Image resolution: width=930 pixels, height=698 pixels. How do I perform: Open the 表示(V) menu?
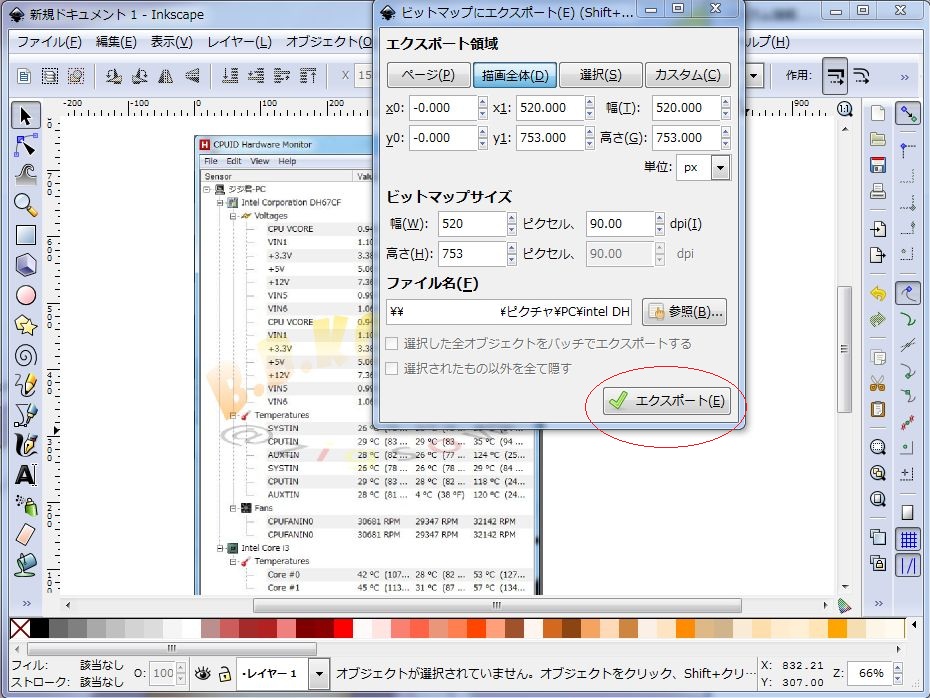click(x=171, y=42)
